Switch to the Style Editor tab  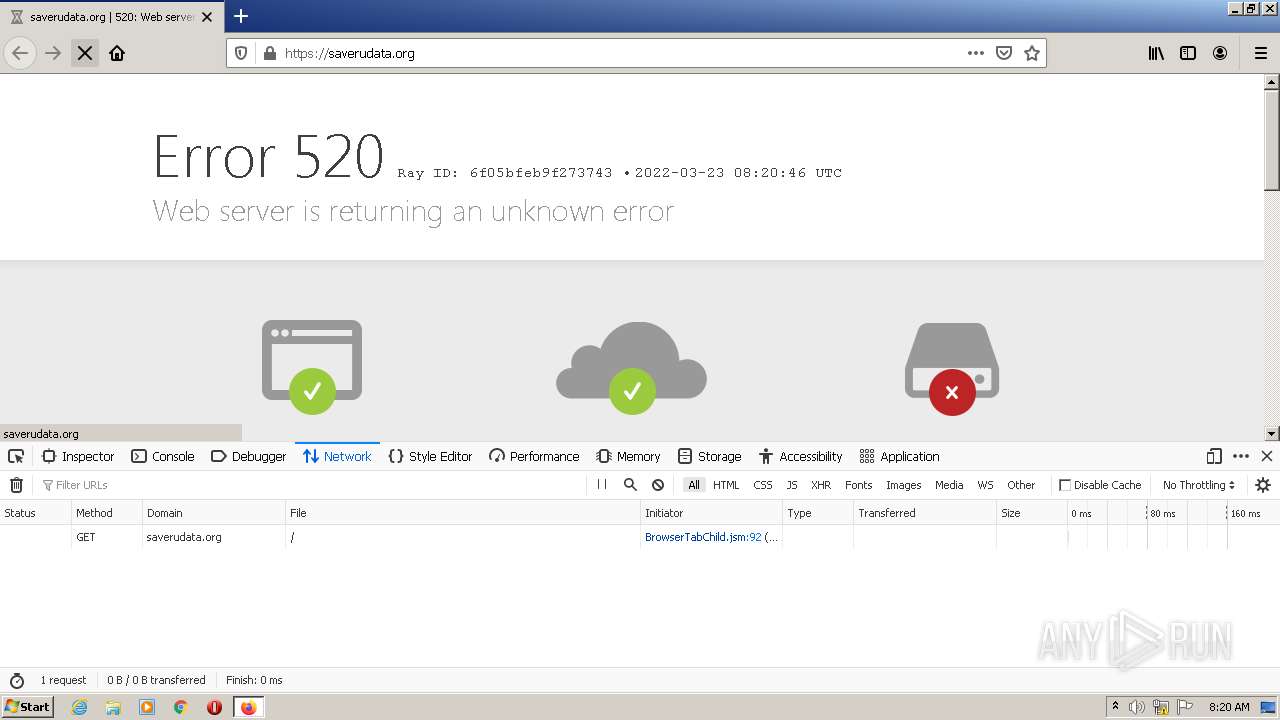point(430,456)
